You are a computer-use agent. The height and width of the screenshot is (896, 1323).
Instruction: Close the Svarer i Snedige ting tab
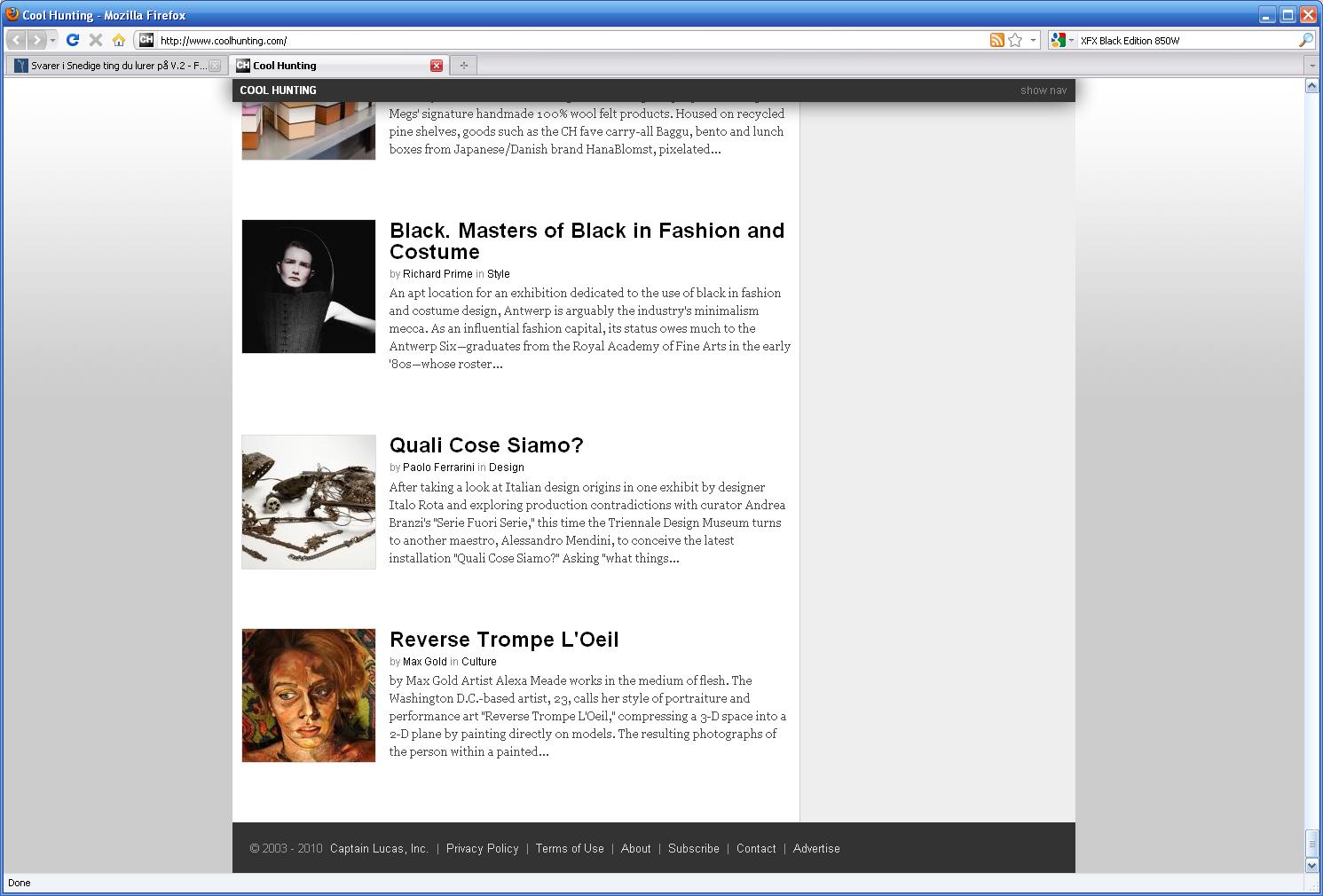pos(215,66)
